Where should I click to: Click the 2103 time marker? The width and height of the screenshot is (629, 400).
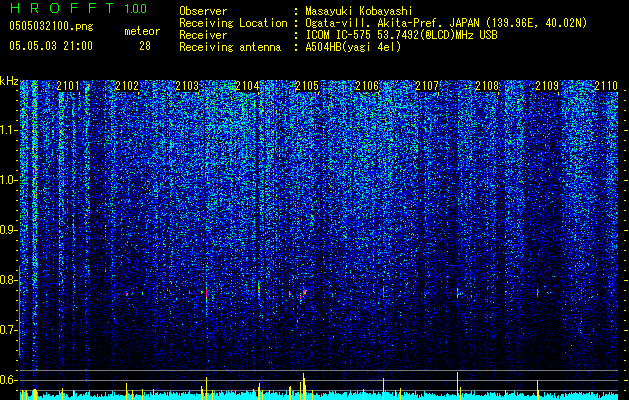click(x=187, y=85)
